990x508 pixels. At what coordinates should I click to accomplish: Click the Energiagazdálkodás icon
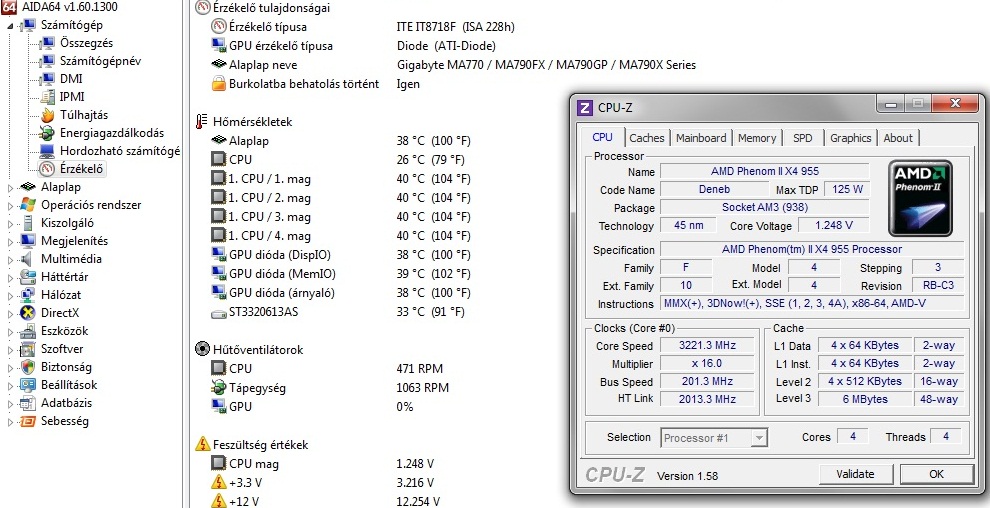[x=47, y=133]
